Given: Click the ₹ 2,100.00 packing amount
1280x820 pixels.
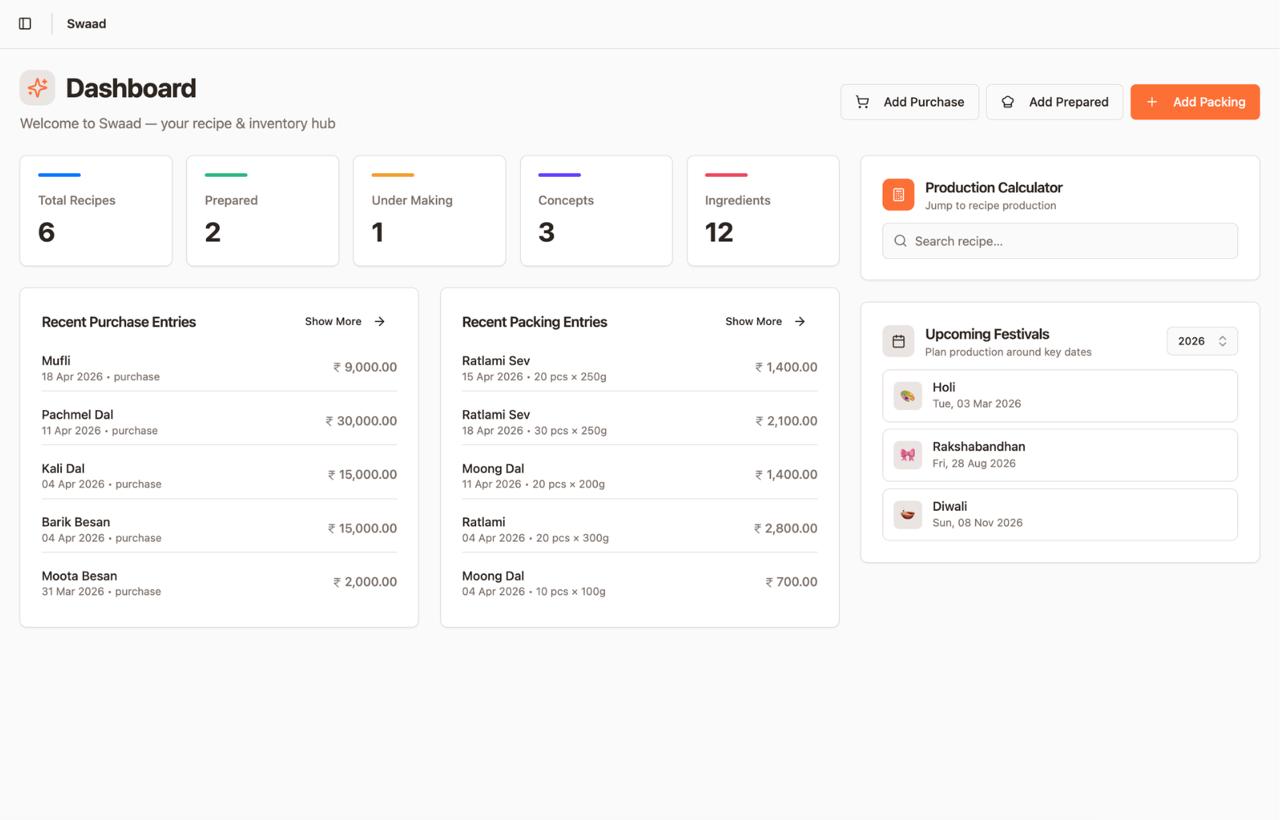Looking at the screenshot, I should (x=786, y=421).
